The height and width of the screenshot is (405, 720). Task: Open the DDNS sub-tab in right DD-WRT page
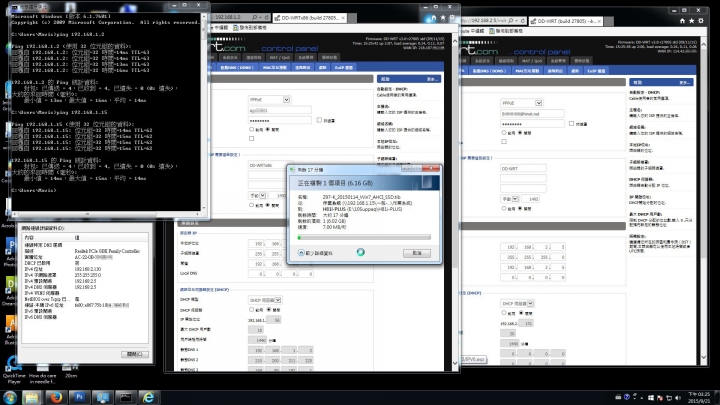489,71
